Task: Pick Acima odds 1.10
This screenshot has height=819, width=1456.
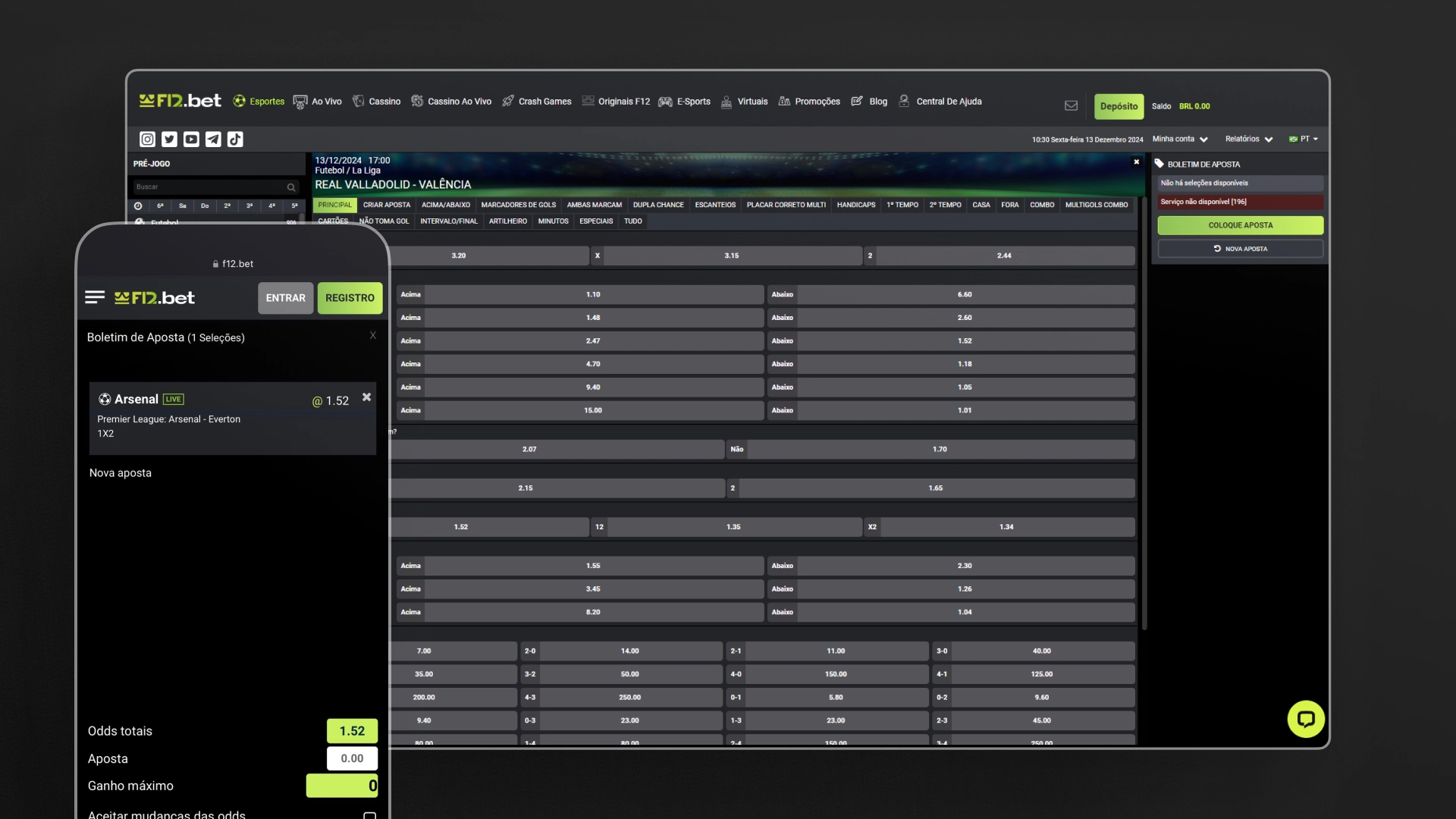Action: click(581, 294)
